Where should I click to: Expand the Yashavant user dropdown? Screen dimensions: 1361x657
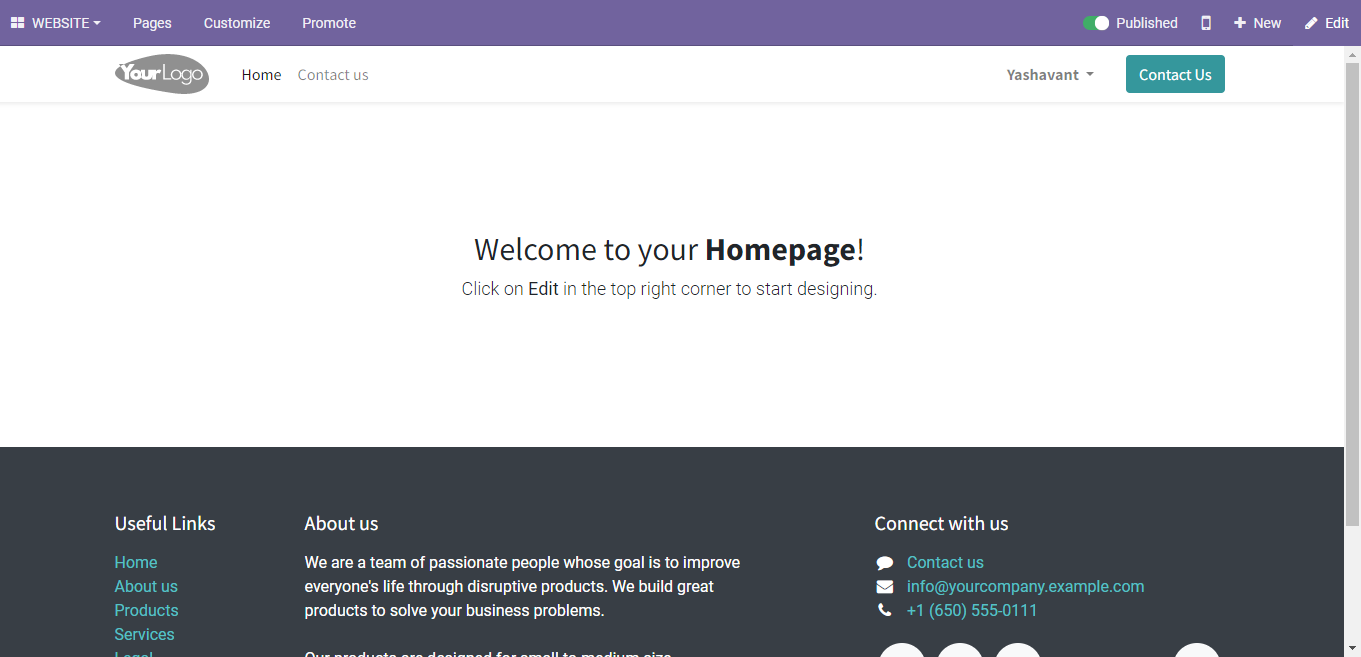tap(1050, 75)
